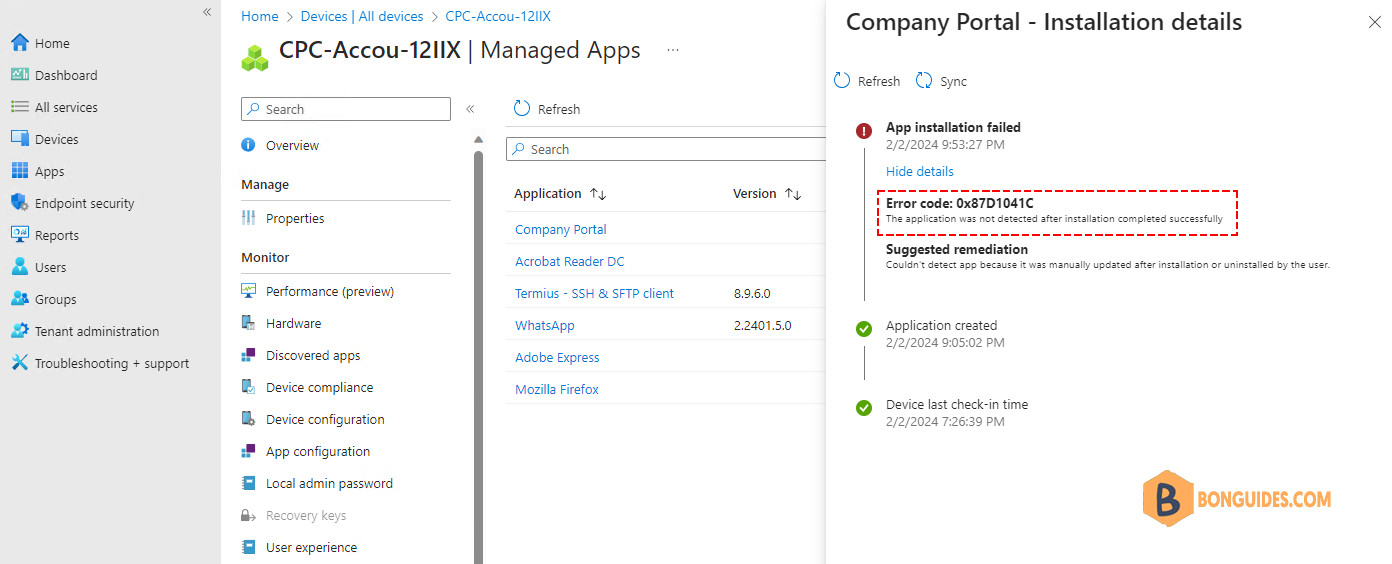Viewport: 1392px width, 564px height.
Task: Select Overview menu item text
Action: [292, 145]
